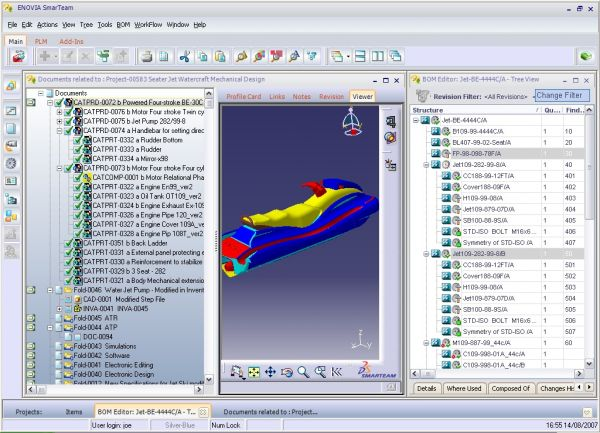Click the blue tree filter toolbar icon
The width and height of the screenshot is (600, 433).
pos(312,57)
